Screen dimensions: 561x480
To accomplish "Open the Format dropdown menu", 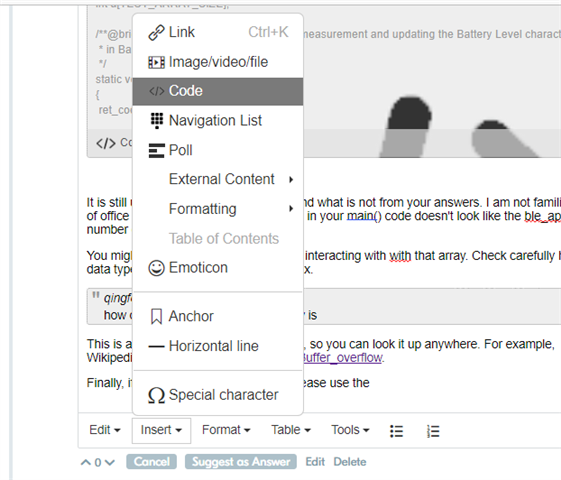I will (226, 430).
